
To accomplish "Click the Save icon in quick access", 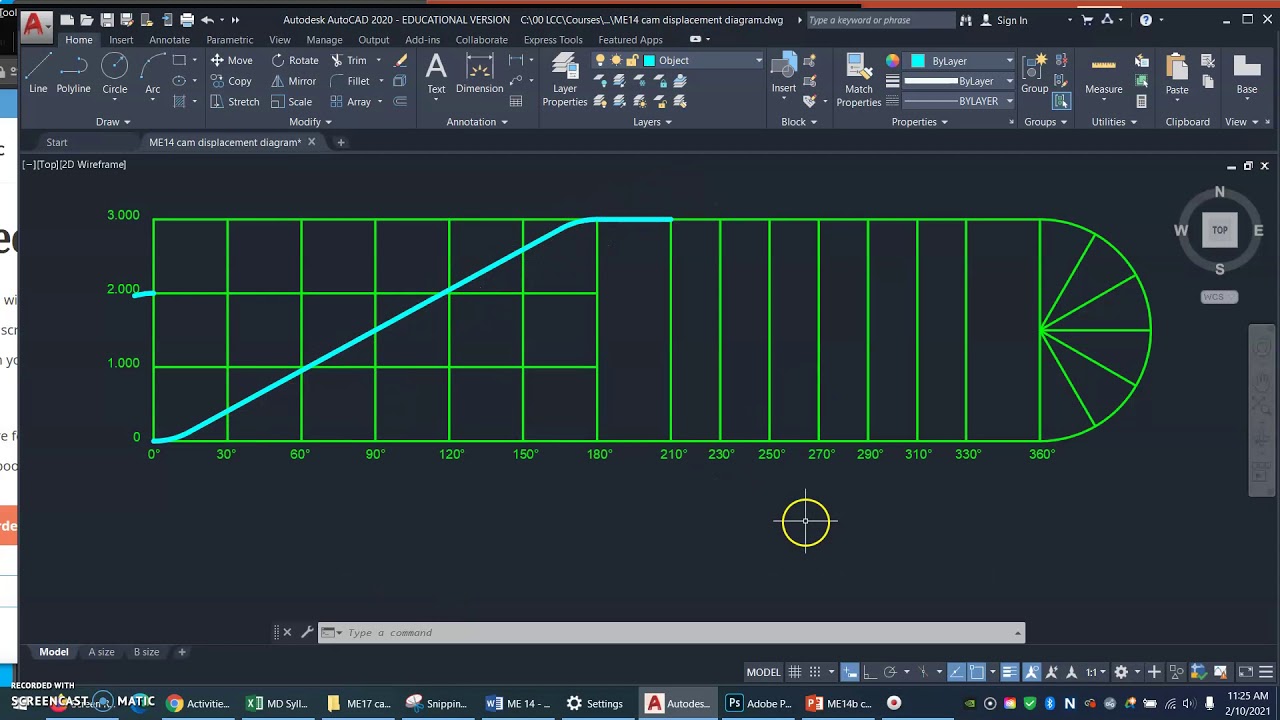I will tap(106, 20).
